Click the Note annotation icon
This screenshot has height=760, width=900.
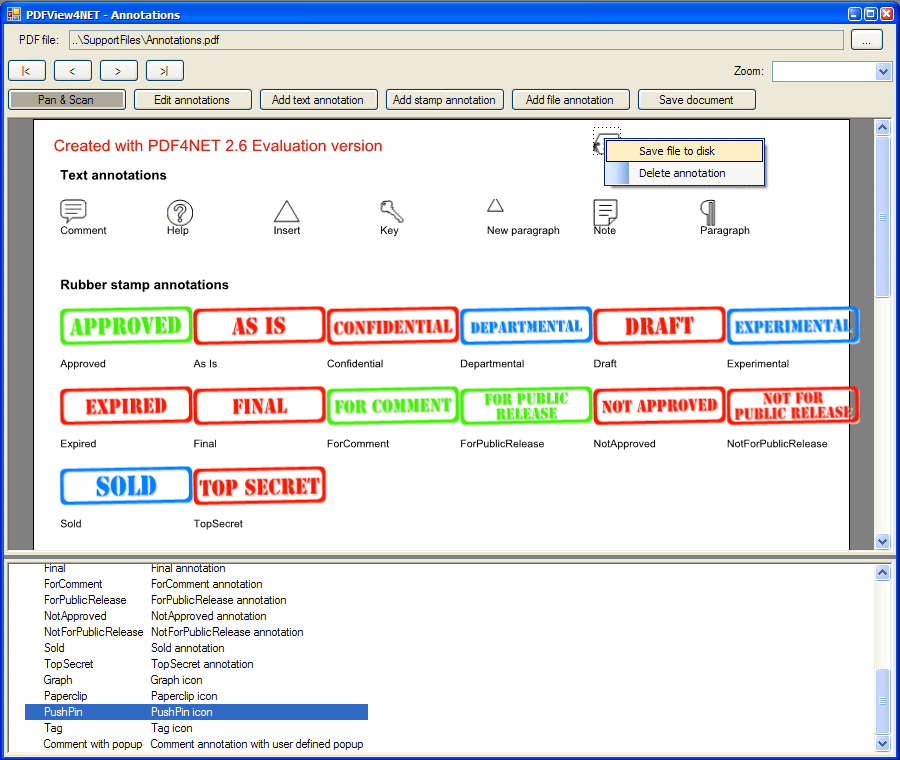[605, 212]
